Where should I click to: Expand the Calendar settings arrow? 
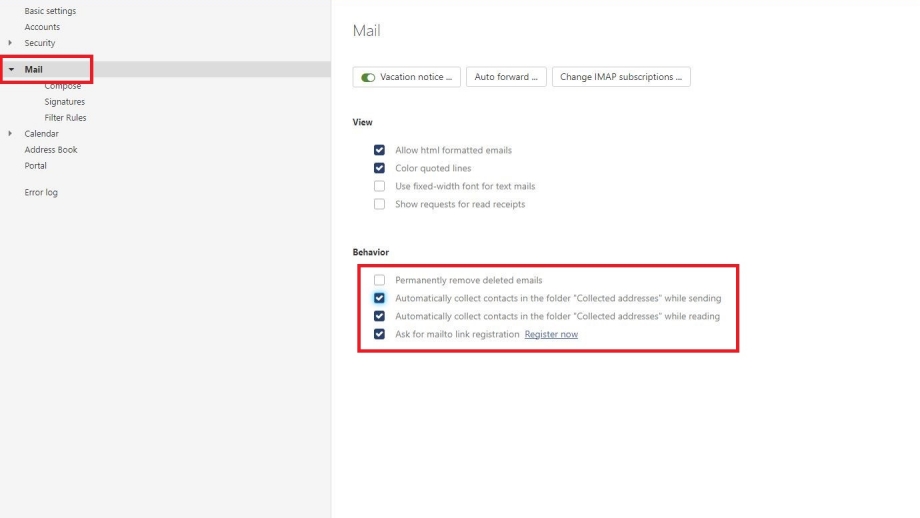click(10, 134)
